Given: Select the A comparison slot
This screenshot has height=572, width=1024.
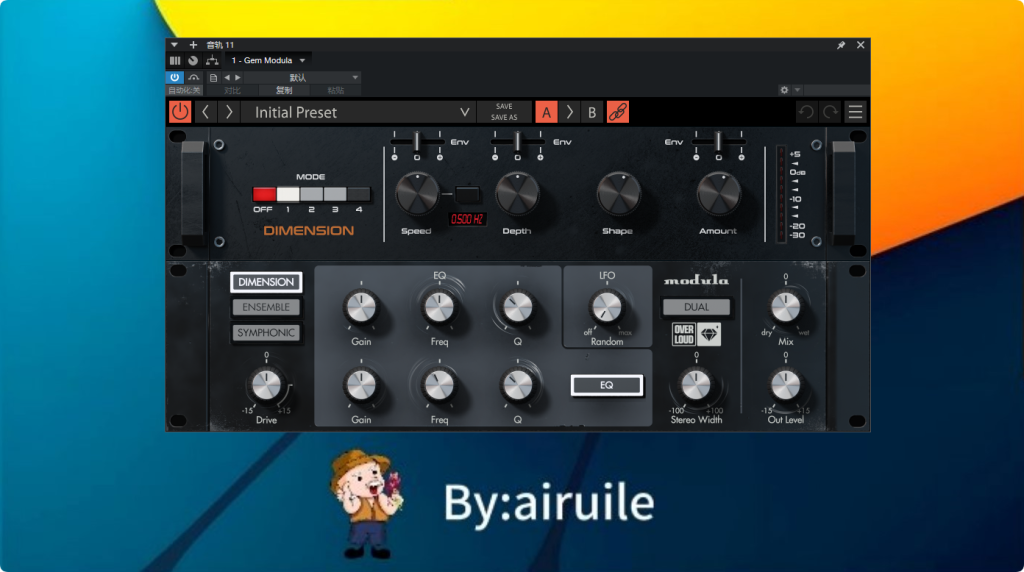Looking at the screenshot, I should coord(547,112).
